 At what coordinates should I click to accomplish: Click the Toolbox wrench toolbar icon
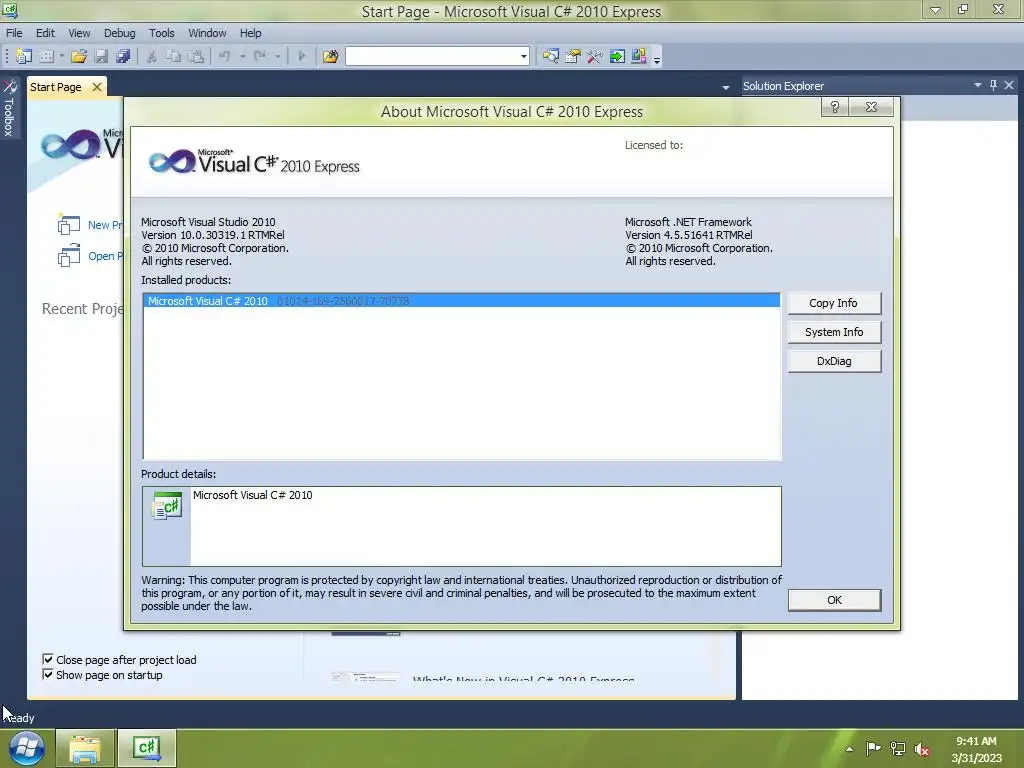click(594, 56)
